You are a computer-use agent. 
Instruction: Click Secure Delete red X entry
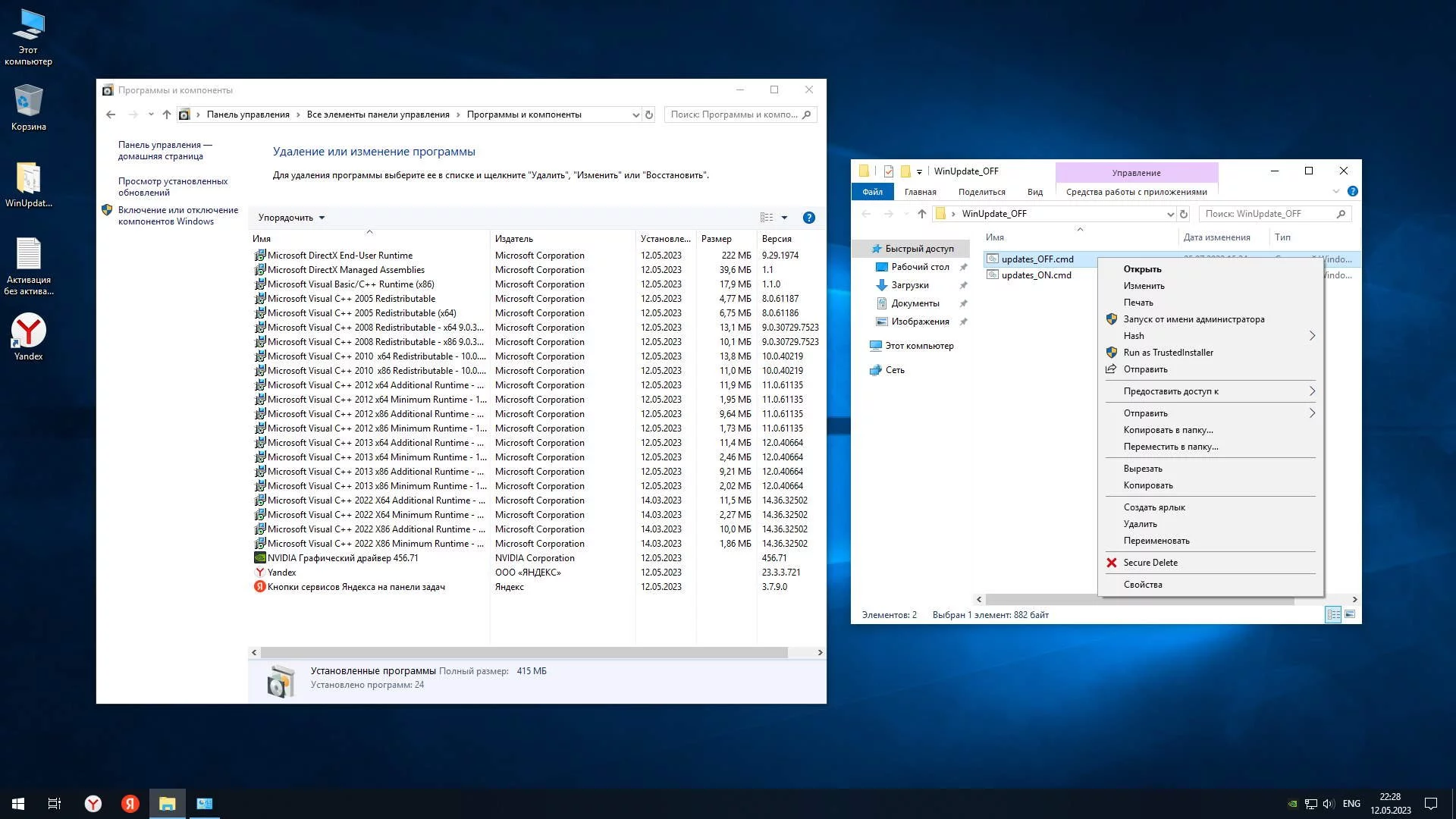(x=1150, y=563)
